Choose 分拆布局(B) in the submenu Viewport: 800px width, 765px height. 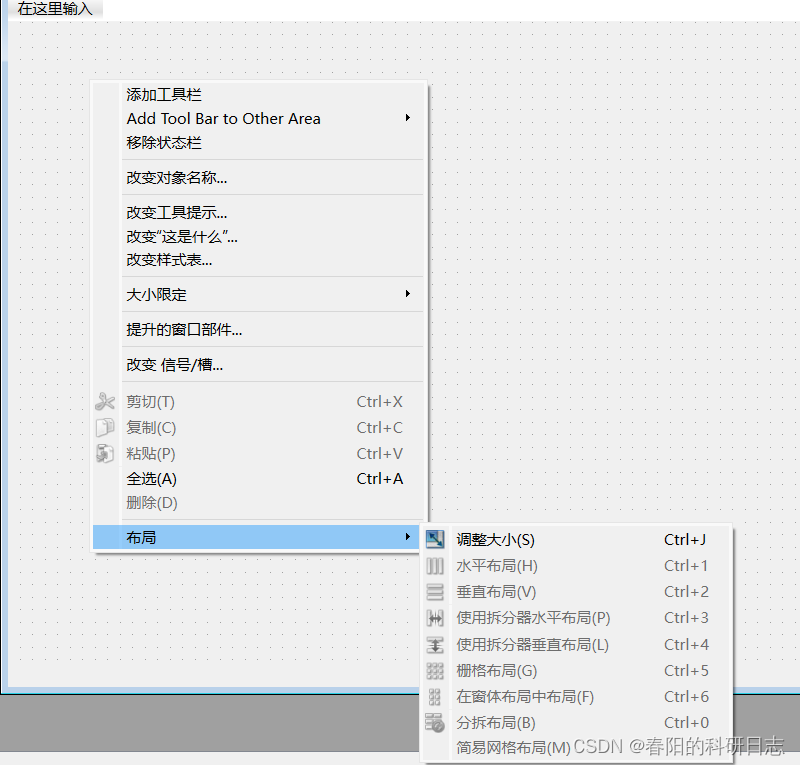click(x=576, y=723)
